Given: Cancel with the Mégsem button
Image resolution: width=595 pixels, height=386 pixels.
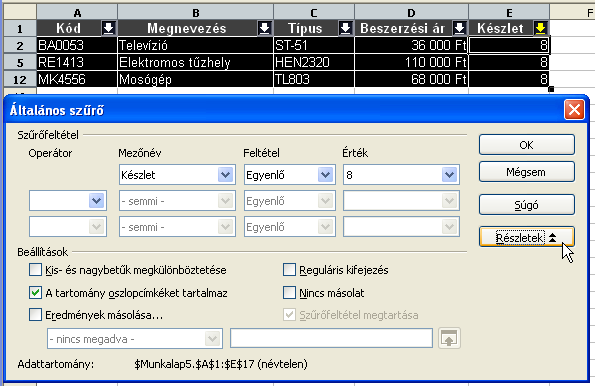Looking at the screenshot, I should pyautogui.click(x=527, y=172).
